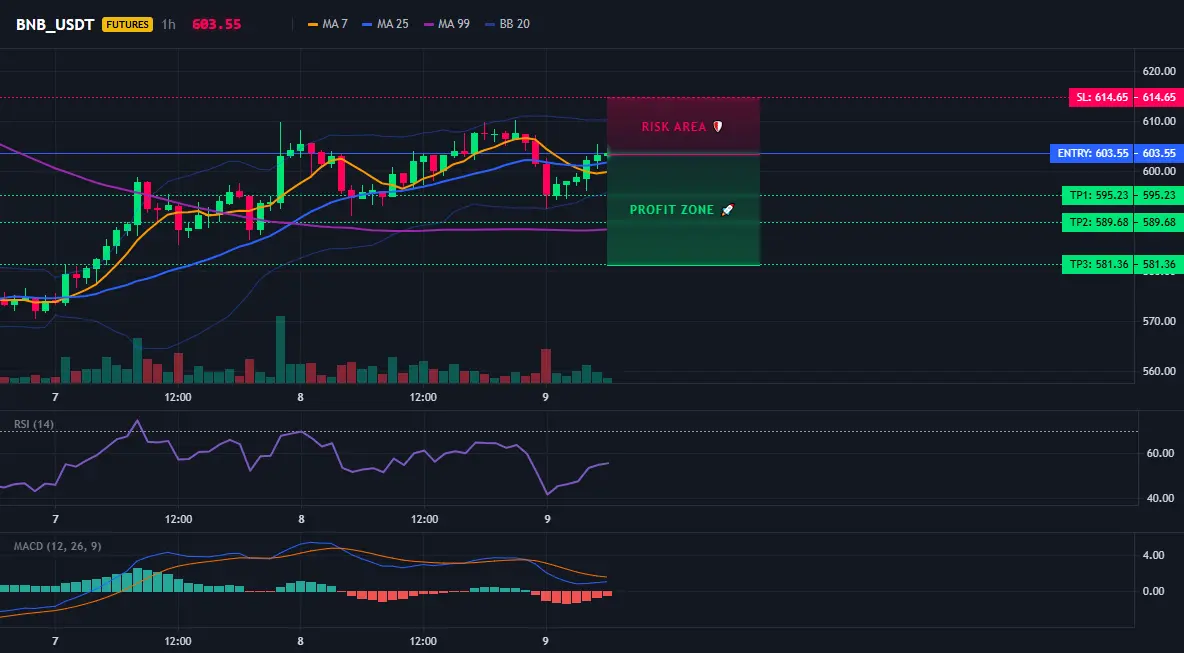Click the RISK AREA zone label
This screenshot has height=653, width=1184.
pos(674,127)
